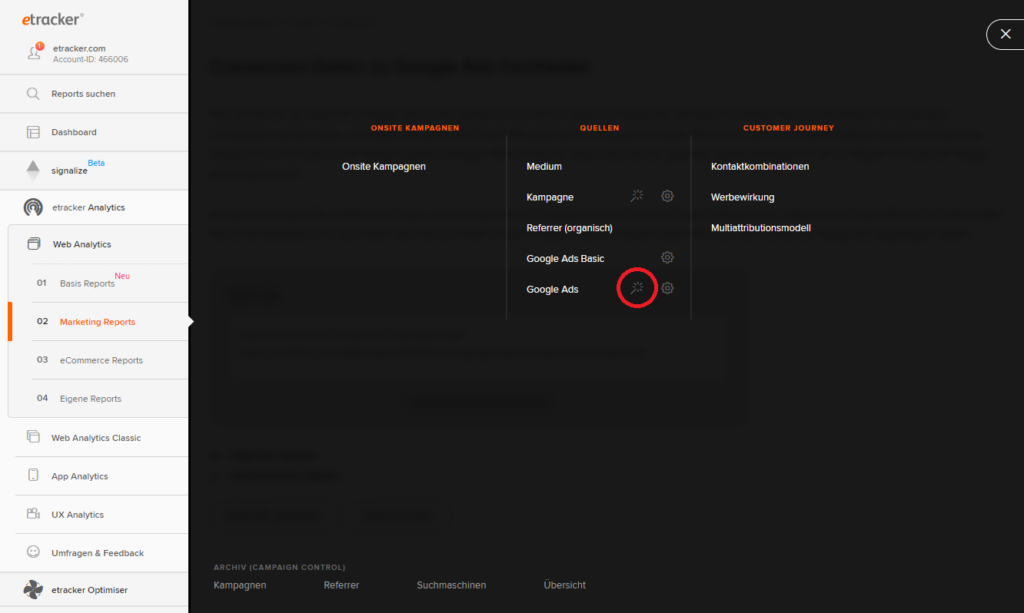The image size is (1024, 613).
Task: Select the App Analytics phone icon
Action: click(x=33, y=475)
